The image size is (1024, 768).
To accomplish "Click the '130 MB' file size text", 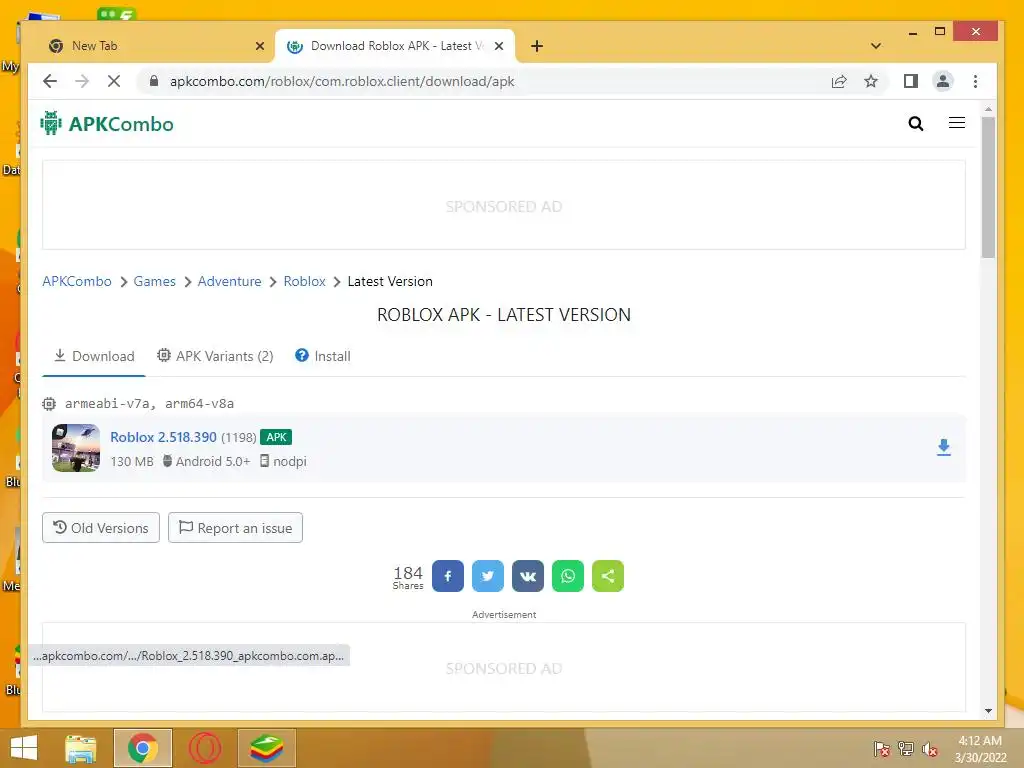I will click(x=132, y=462).
